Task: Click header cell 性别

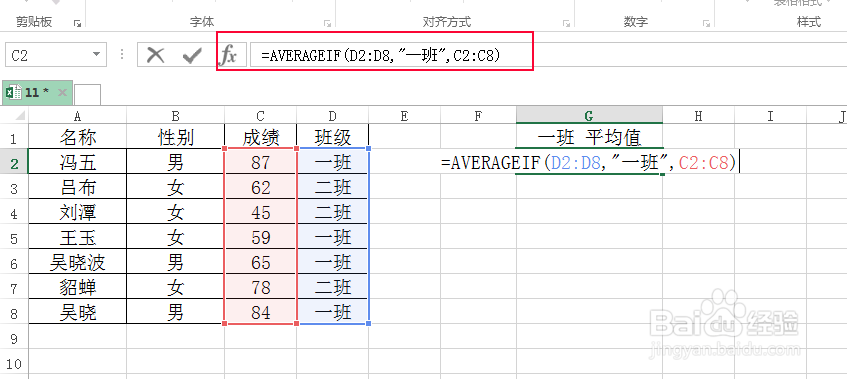Action: point(176,138)
